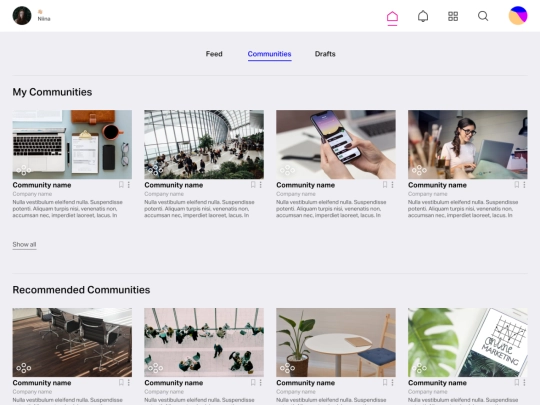The height and width of the screenshot is (405, 540).
Task: Click Community name under overhead crowd image
Action: 174,383
